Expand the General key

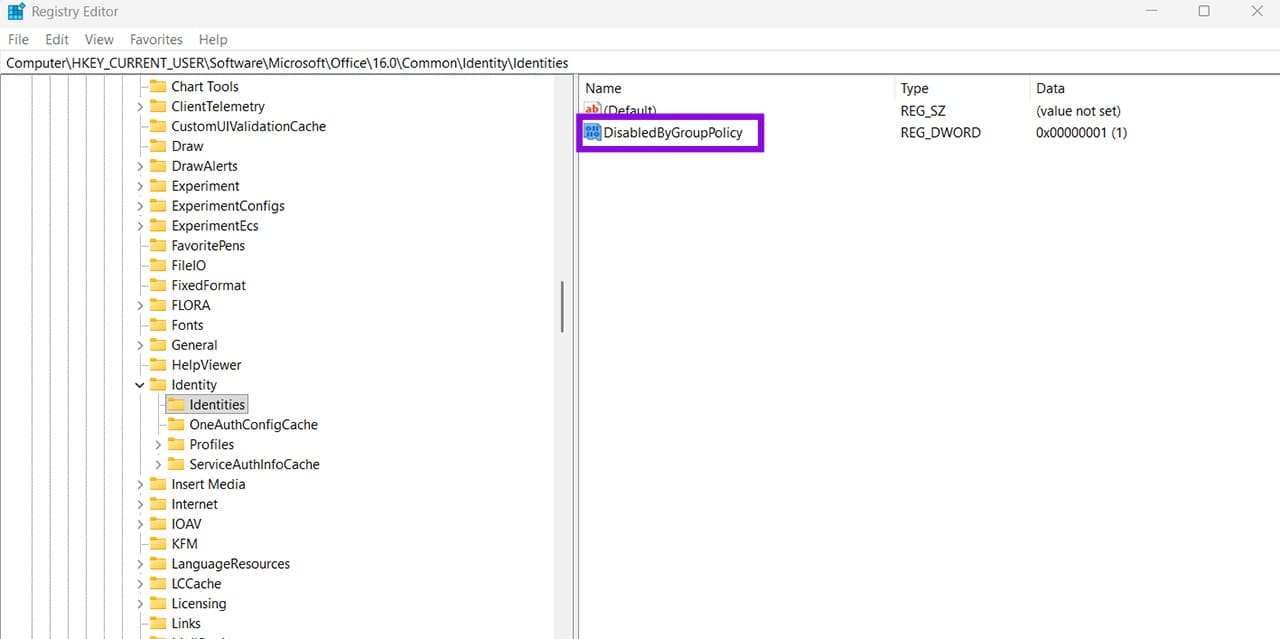140,345
